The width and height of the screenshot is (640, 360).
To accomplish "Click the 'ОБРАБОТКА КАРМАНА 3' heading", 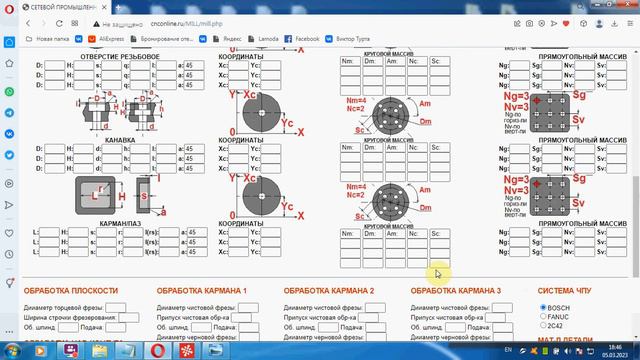I will [x=456, y=291].
